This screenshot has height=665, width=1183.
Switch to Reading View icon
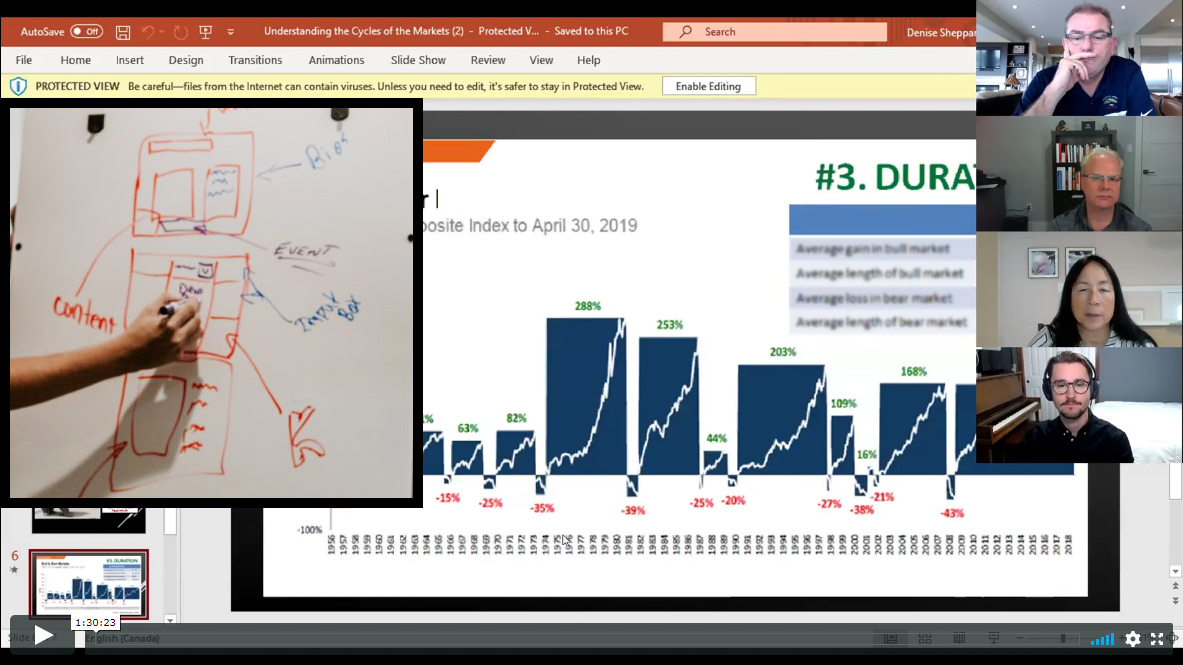pyautogui.click(x=959, y=639)
